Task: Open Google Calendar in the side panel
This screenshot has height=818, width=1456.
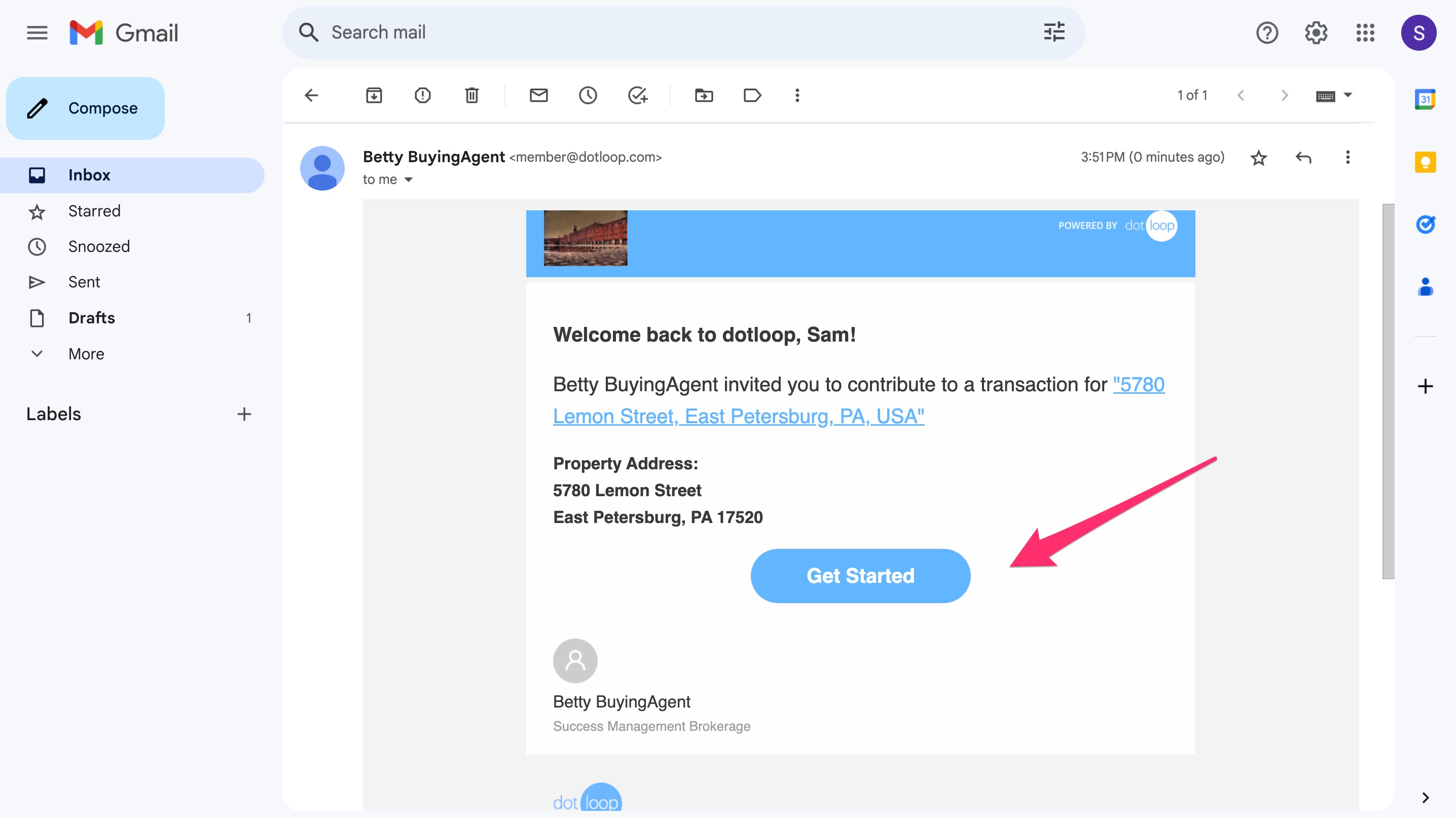Action: tap(1425, 100)
